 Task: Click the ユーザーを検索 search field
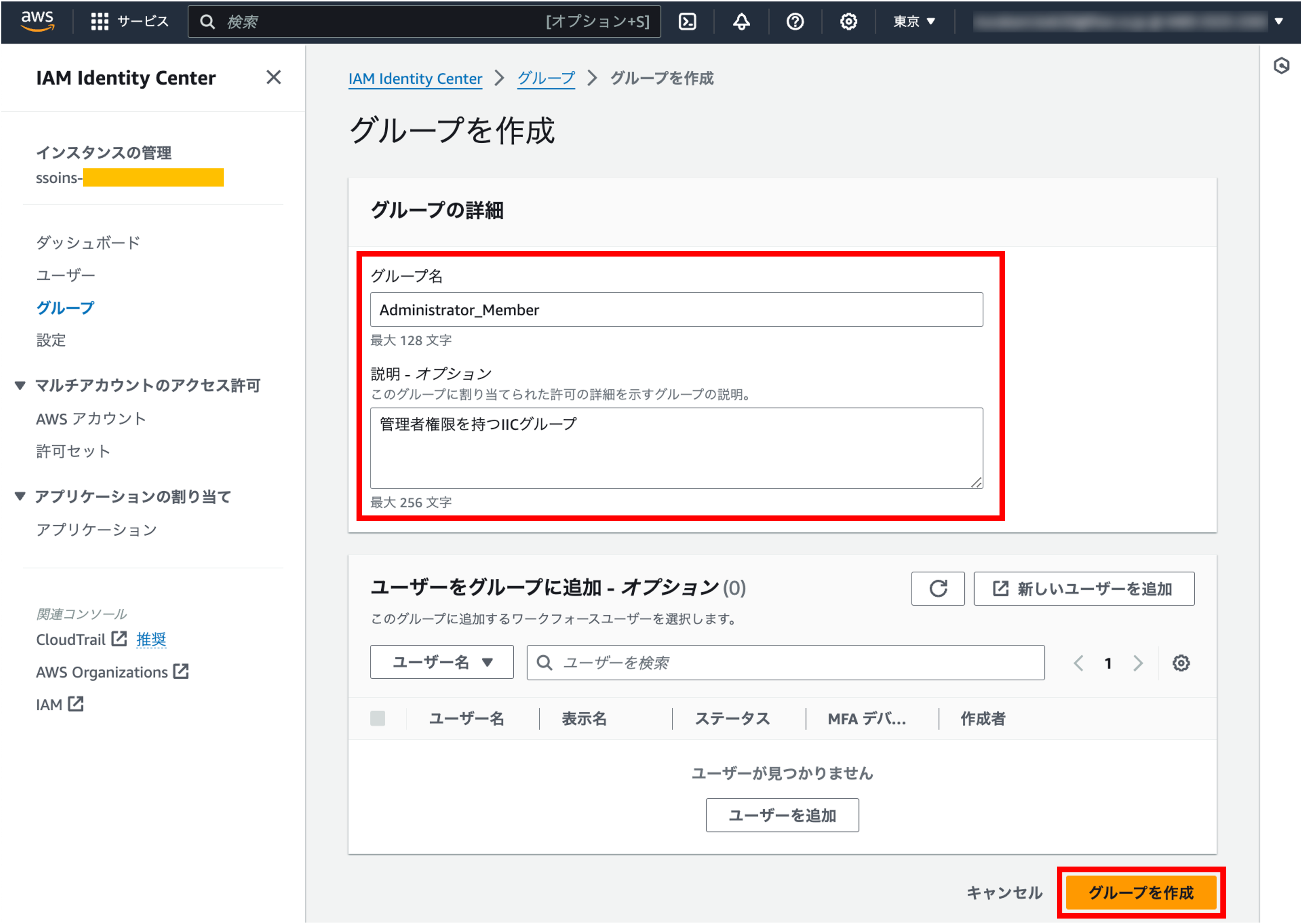785,662
